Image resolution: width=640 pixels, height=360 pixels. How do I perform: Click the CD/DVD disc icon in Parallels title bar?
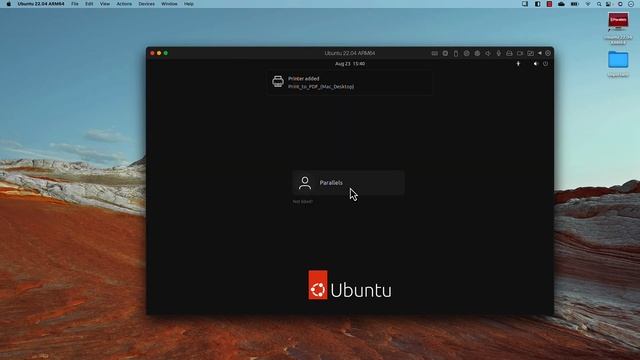(467, 53)
